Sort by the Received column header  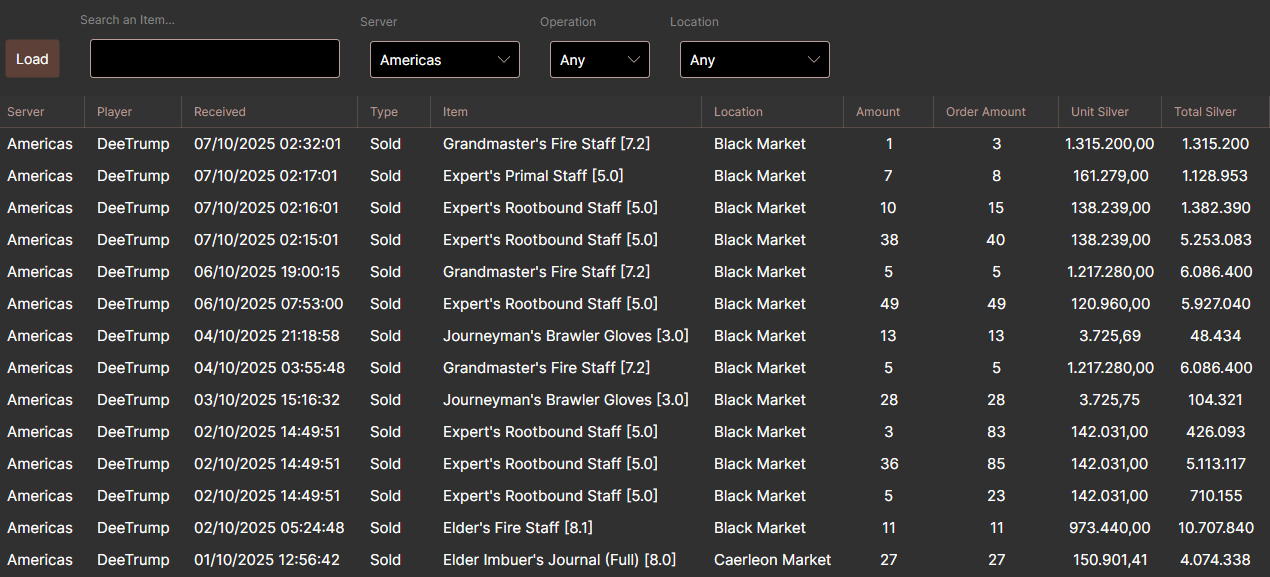[220, 112]
